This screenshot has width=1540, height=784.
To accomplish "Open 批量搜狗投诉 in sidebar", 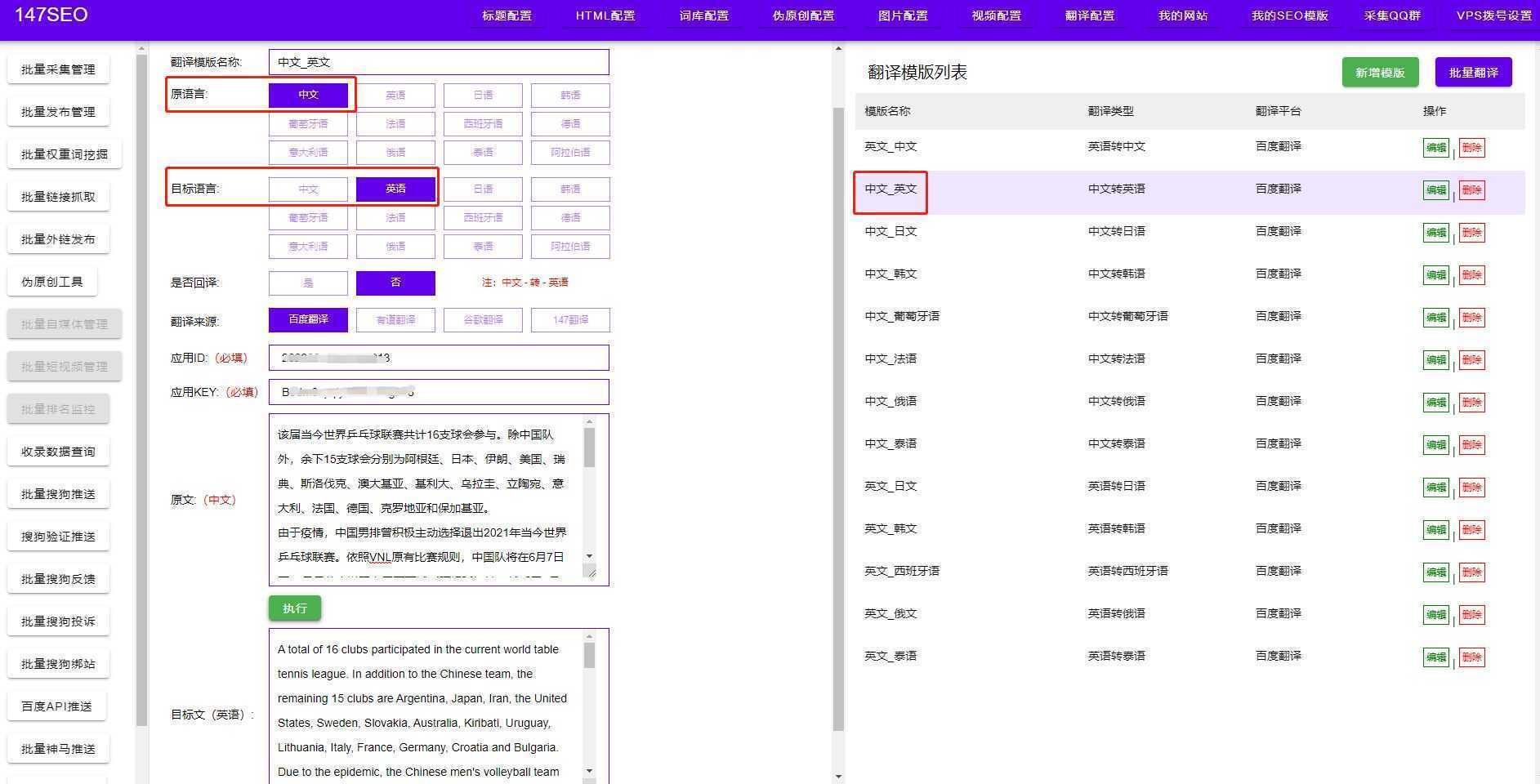I will click(x=58, y=621).
